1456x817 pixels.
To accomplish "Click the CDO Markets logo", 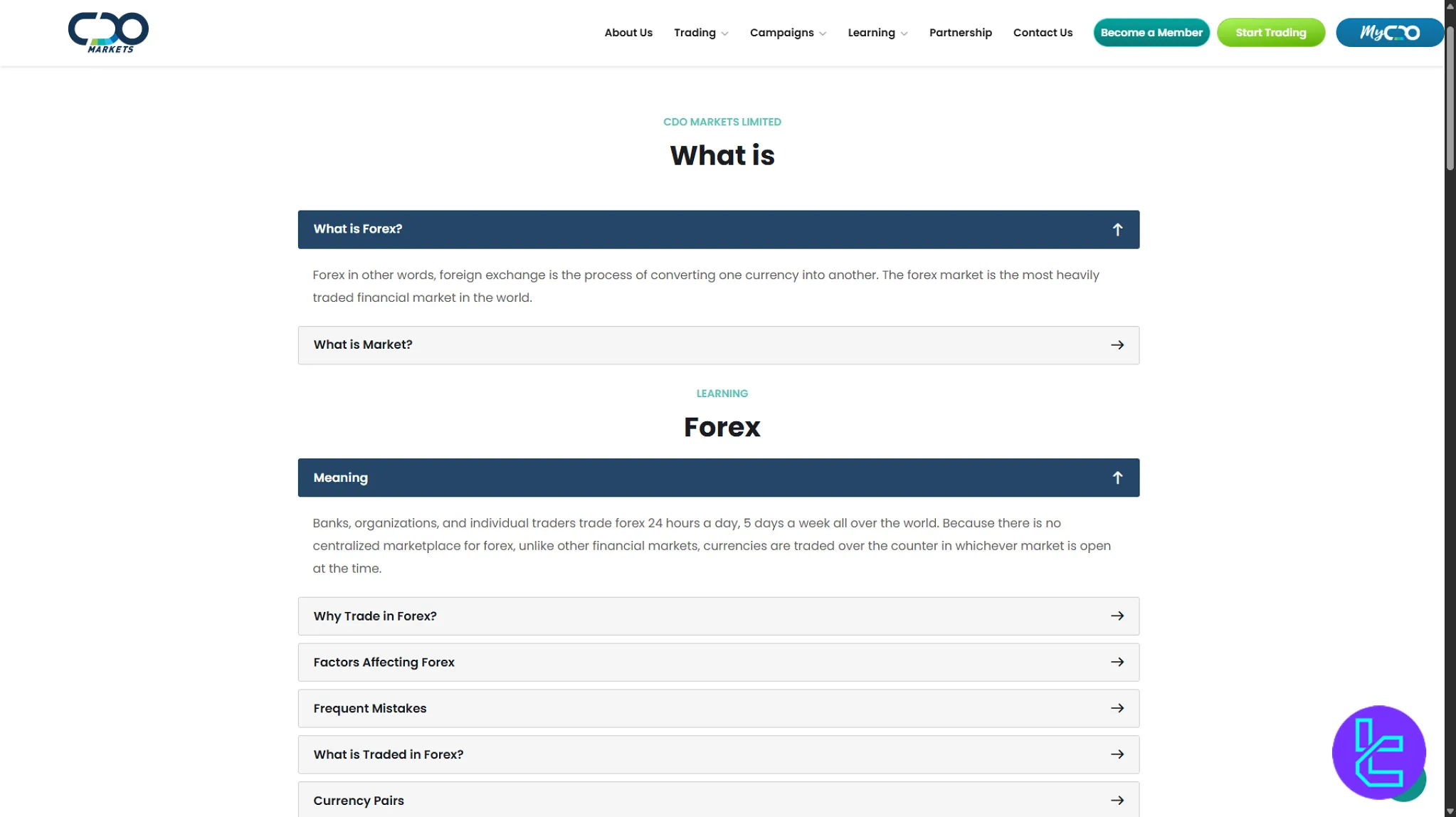I will tap(108, 33).
